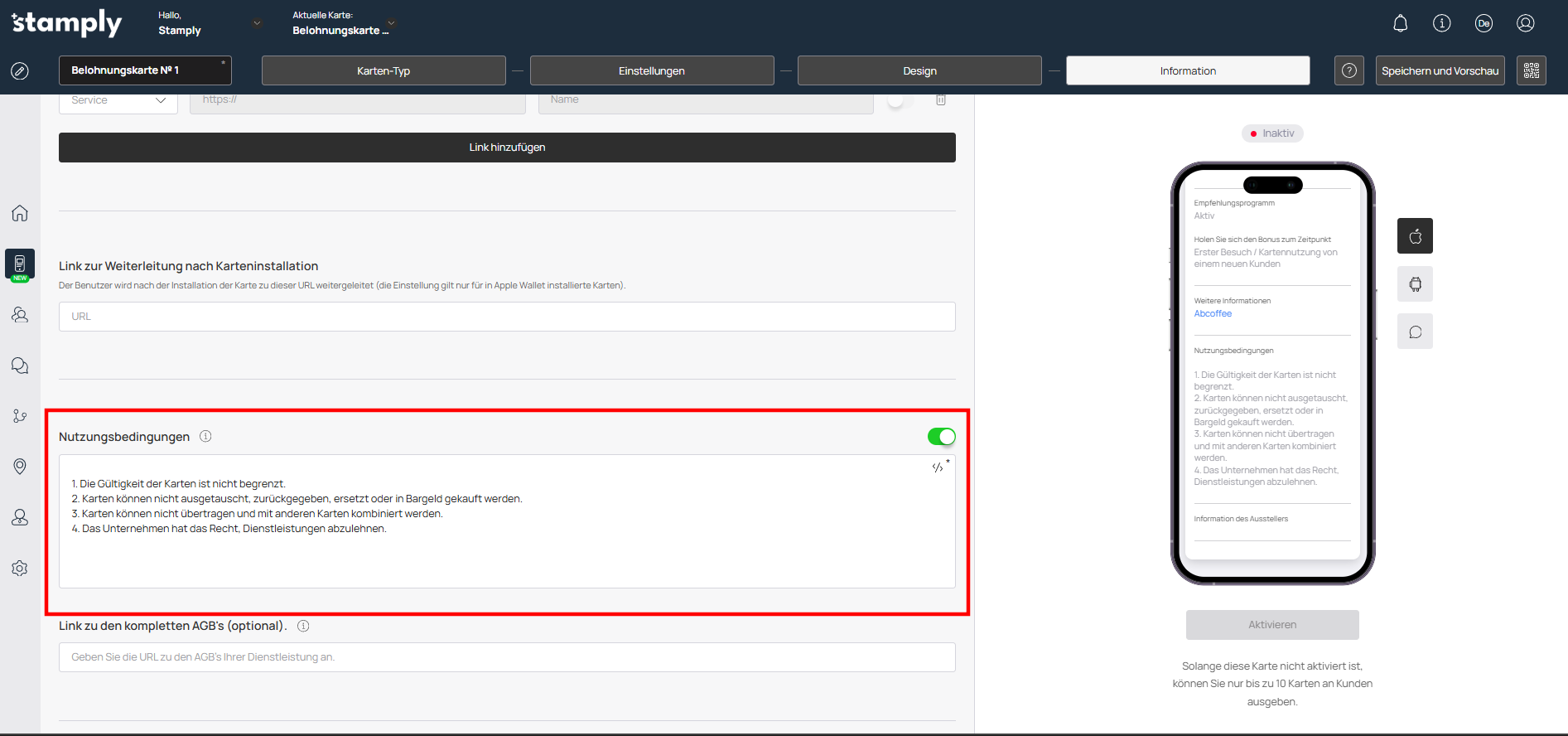Select the location pin sidebar icon

tap(20, 467)
